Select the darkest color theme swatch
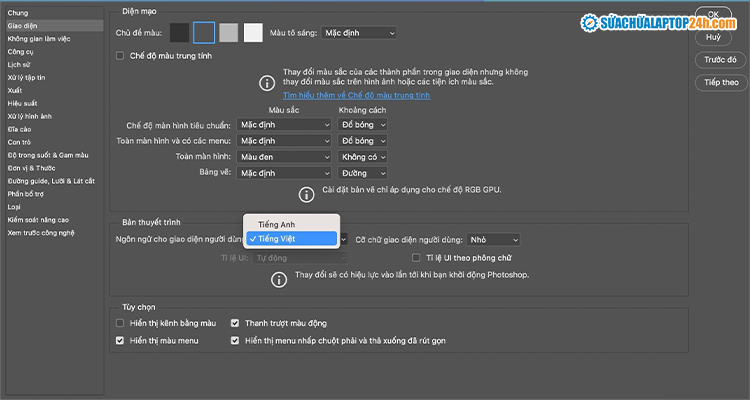Image resolution: width=750 pixels, height=400 pixels. tap(179, 33)
